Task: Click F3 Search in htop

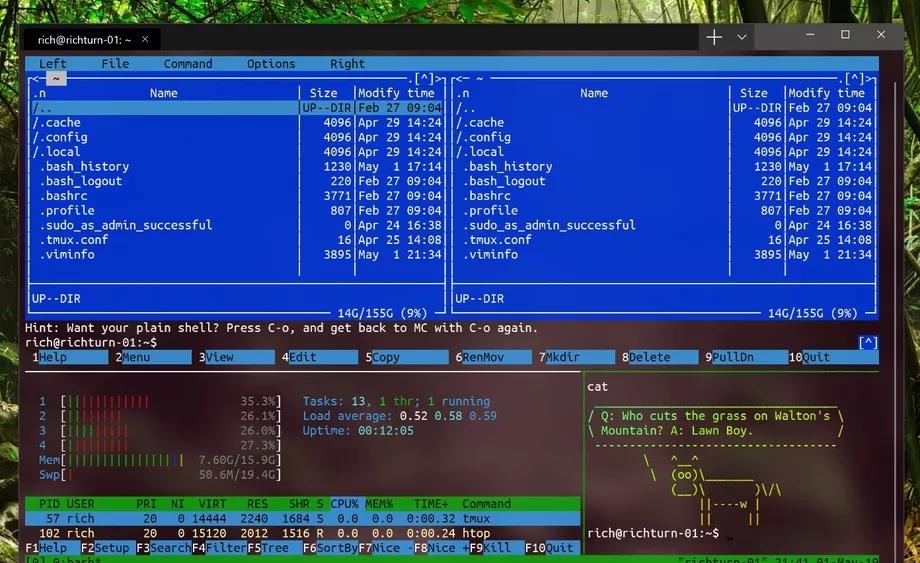Action: (164, 548)
